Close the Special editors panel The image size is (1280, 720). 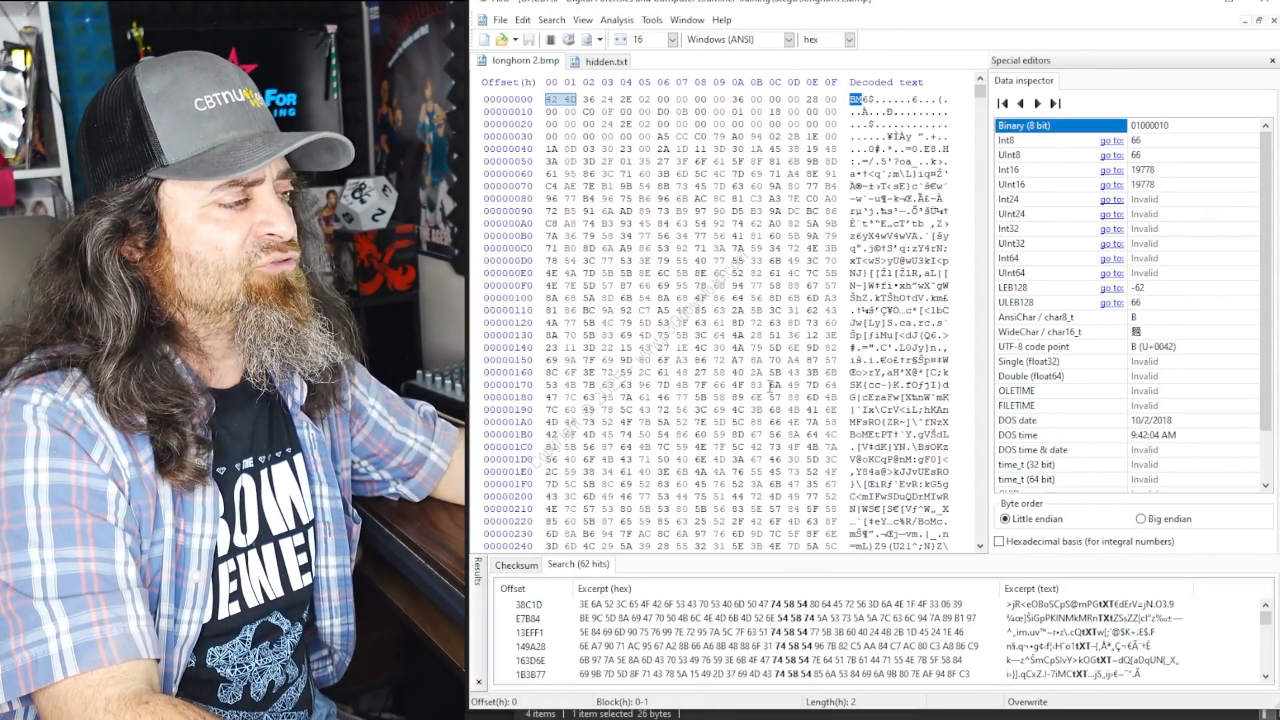[1272, 61]
